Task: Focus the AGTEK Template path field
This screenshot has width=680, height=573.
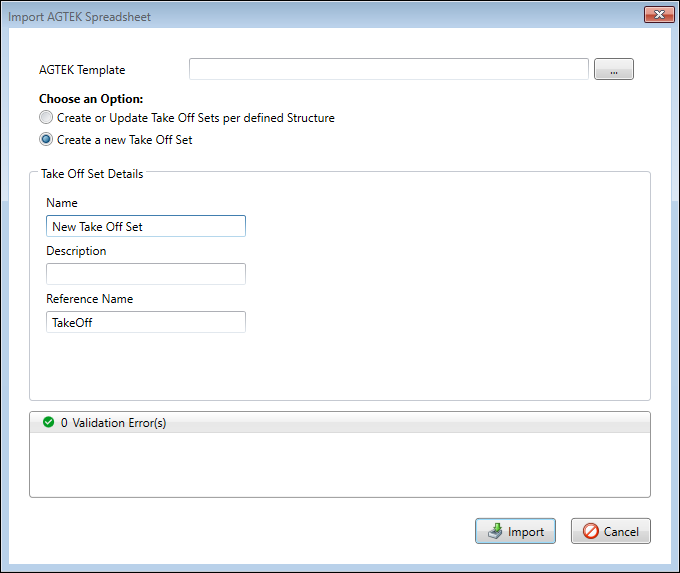Action: (388, 69)
